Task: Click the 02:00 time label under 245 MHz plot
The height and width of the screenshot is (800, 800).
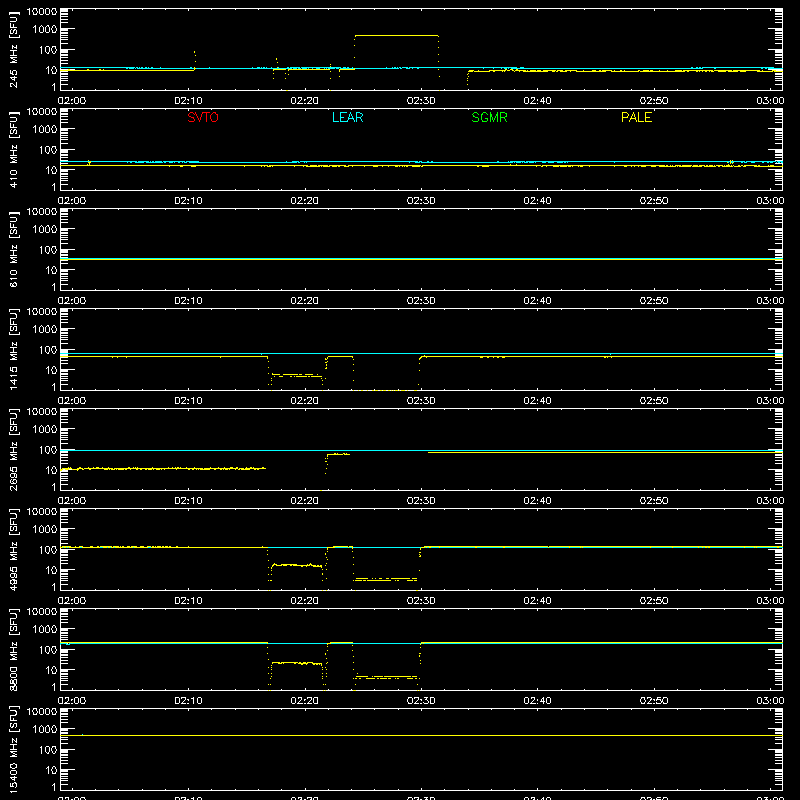Action: click(72, 101)
